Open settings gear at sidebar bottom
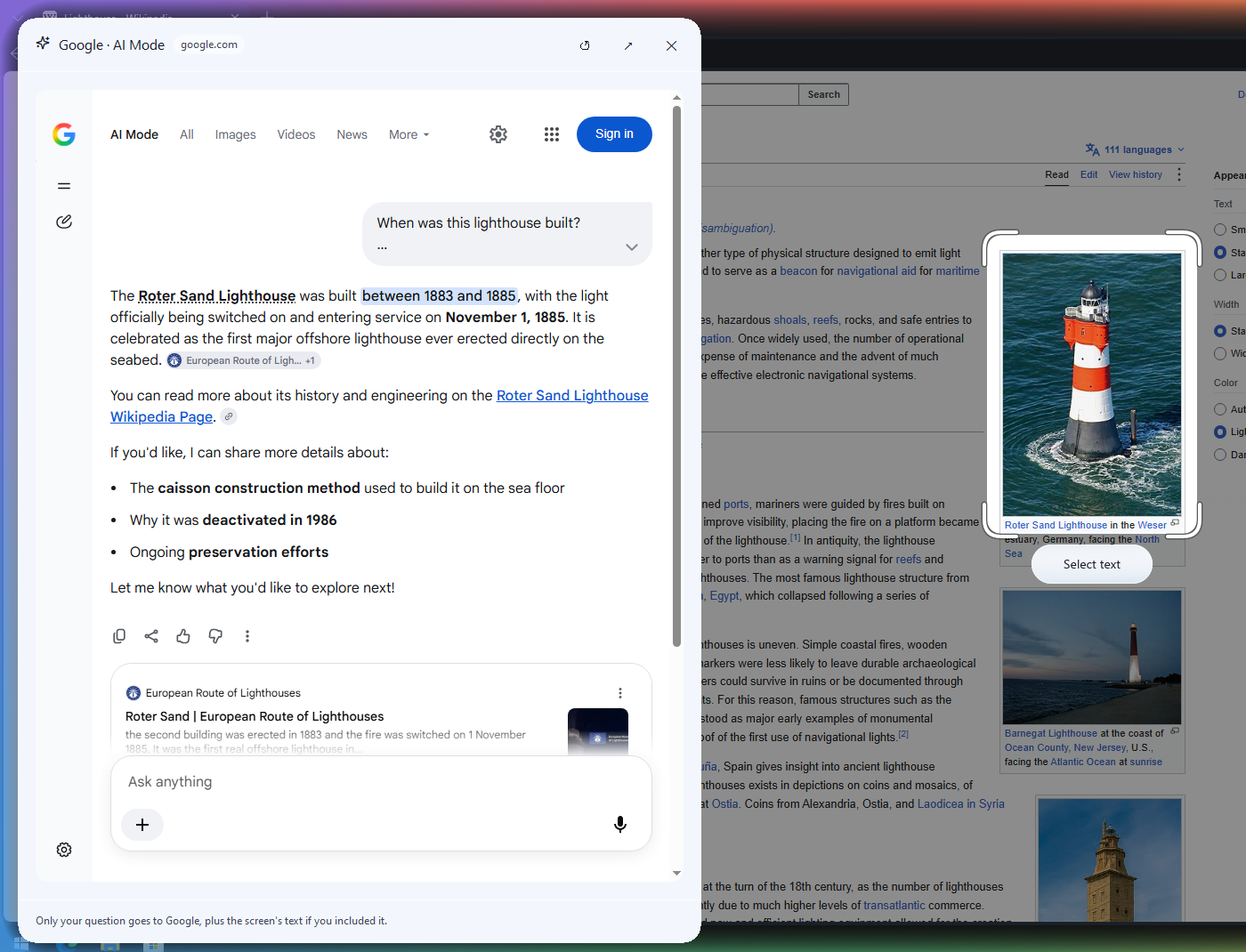This screenshot has width=1246, height=952. 64,850
